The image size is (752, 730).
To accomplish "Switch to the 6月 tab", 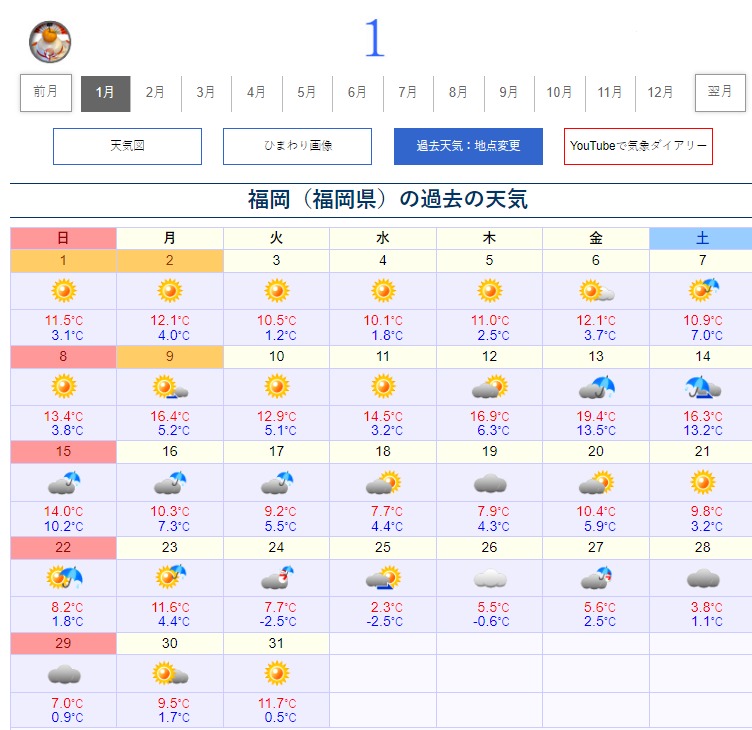I will [357, 94].
